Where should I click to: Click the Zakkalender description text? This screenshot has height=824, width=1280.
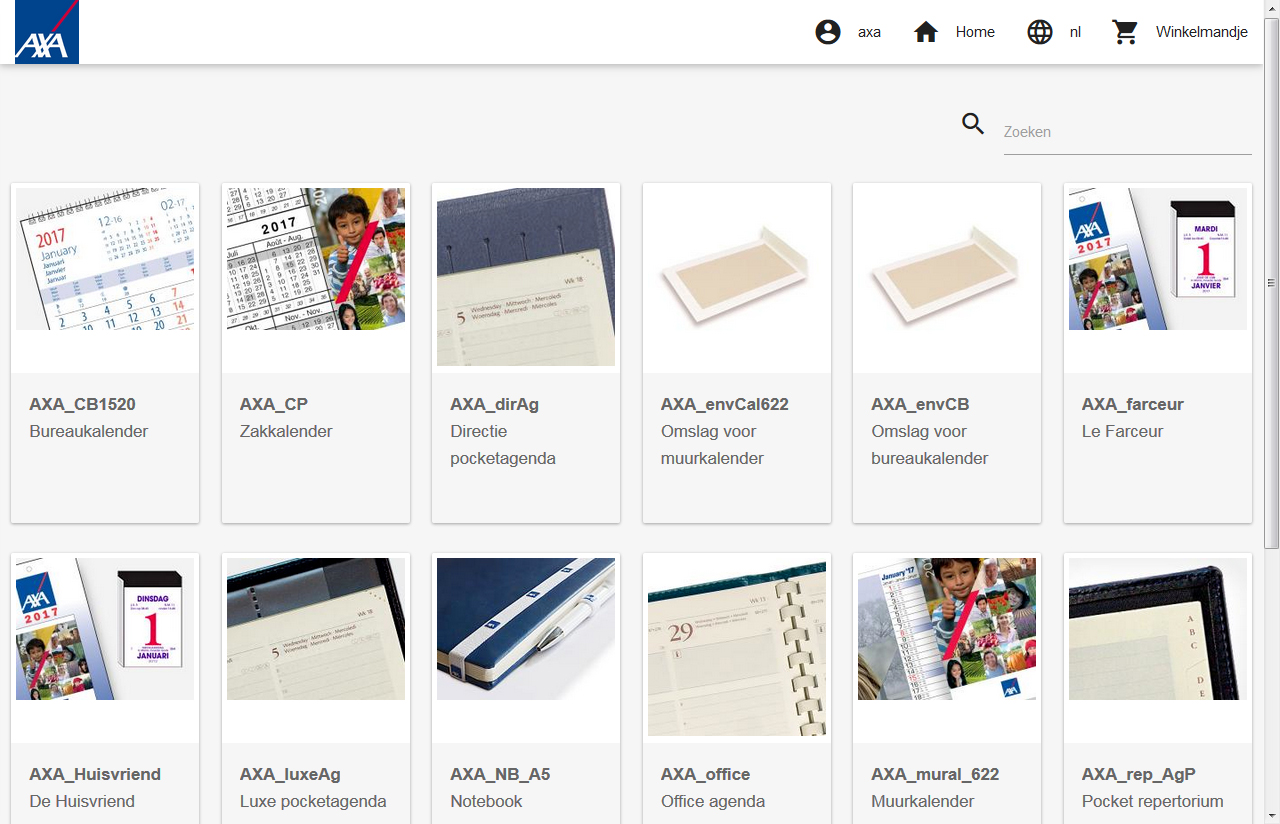click(286, 432)
